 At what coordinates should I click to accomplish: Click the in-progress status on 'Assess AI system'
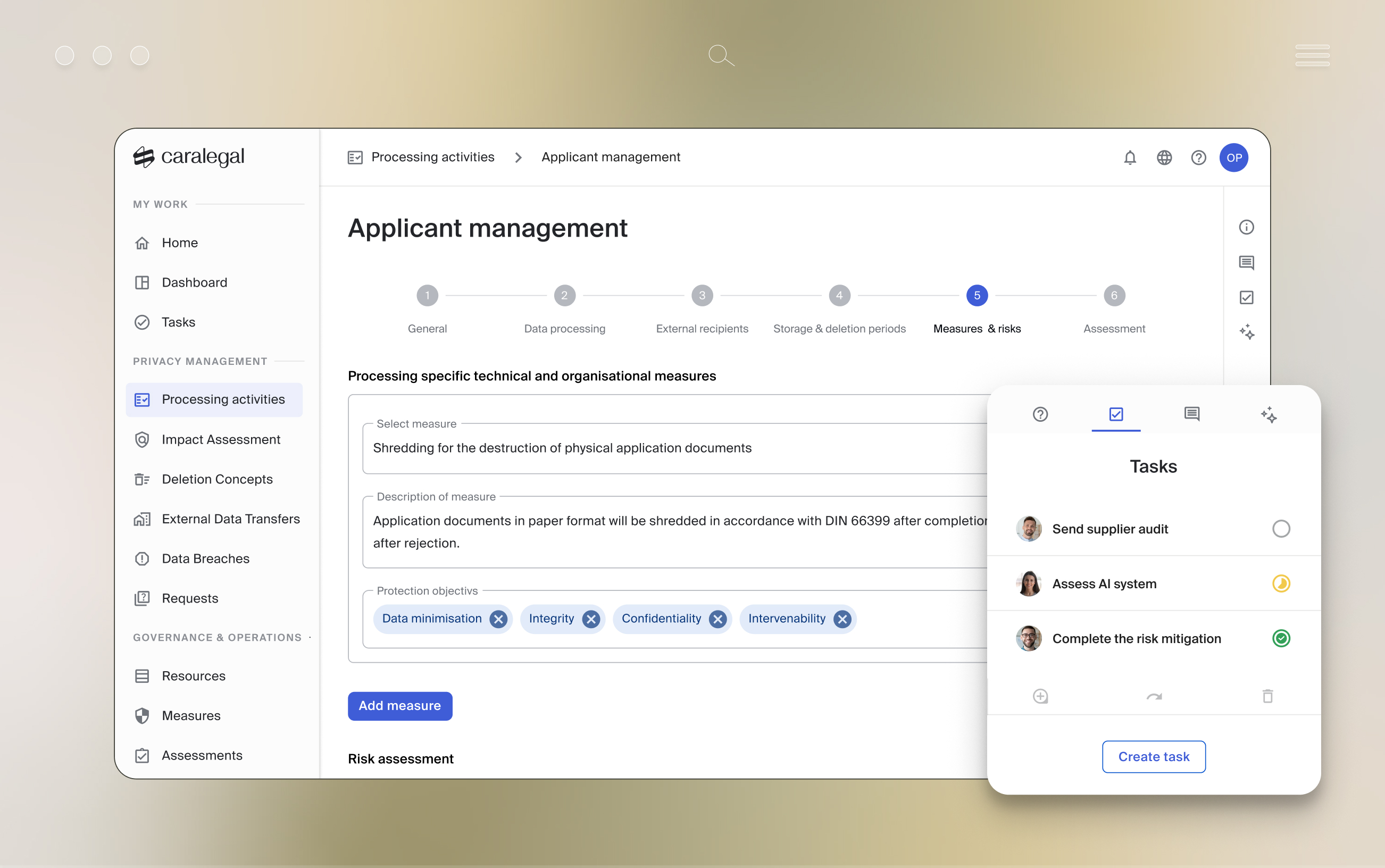(1281, 583)
